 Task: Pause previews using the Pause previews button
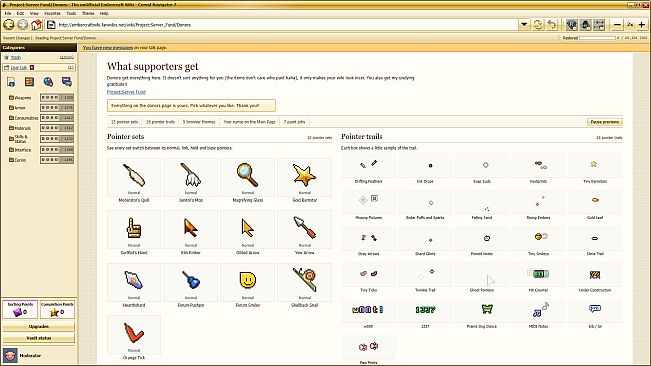tap(604, 122)
